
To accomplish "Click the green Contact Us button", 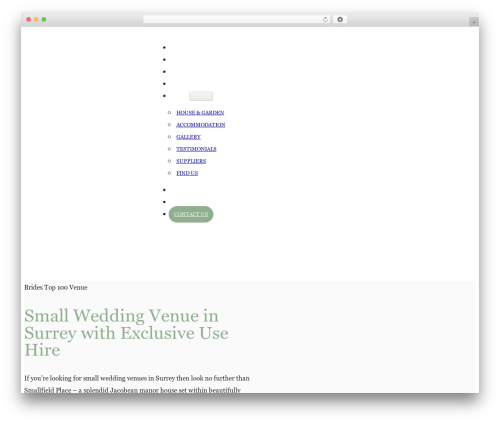I will pyautogui.click(x=191, y=214).
